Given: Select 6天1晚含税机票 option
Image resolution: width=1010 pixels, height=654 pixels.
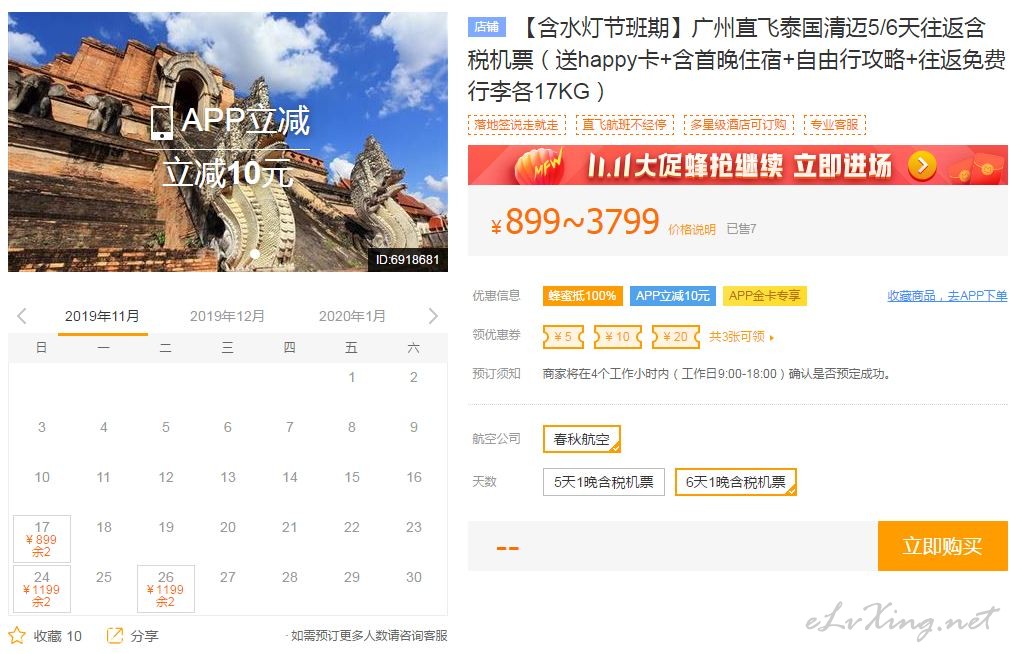Looking at the screenshot, I should pos(736,482).
